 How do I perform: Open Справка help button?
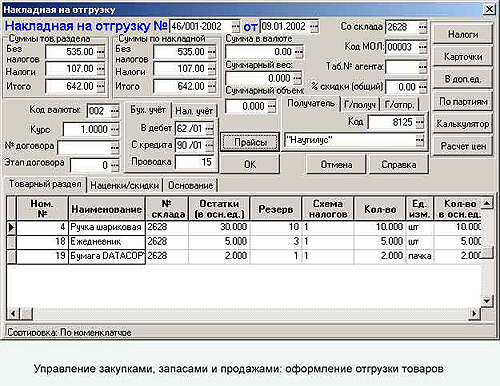(x=399, y=164)
